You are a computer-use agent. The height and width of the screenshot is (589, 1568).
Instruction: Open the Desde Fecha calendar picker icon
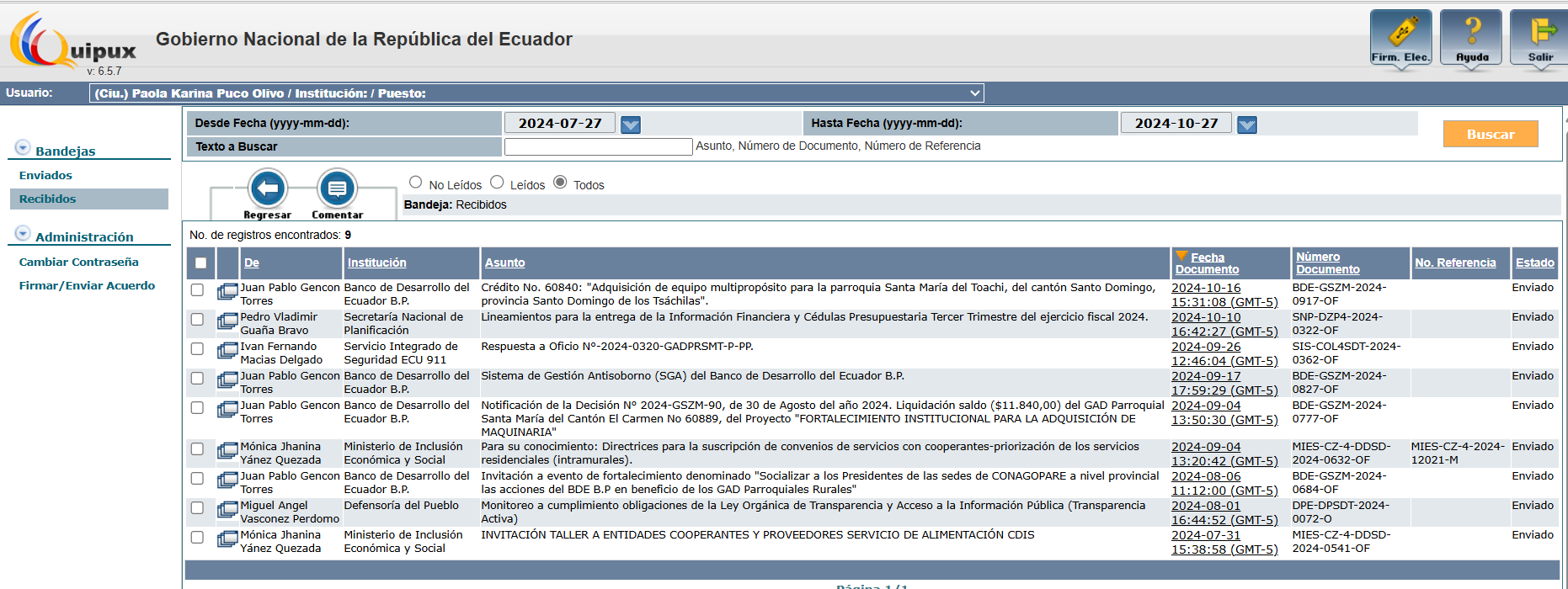[x=631, y=125]
